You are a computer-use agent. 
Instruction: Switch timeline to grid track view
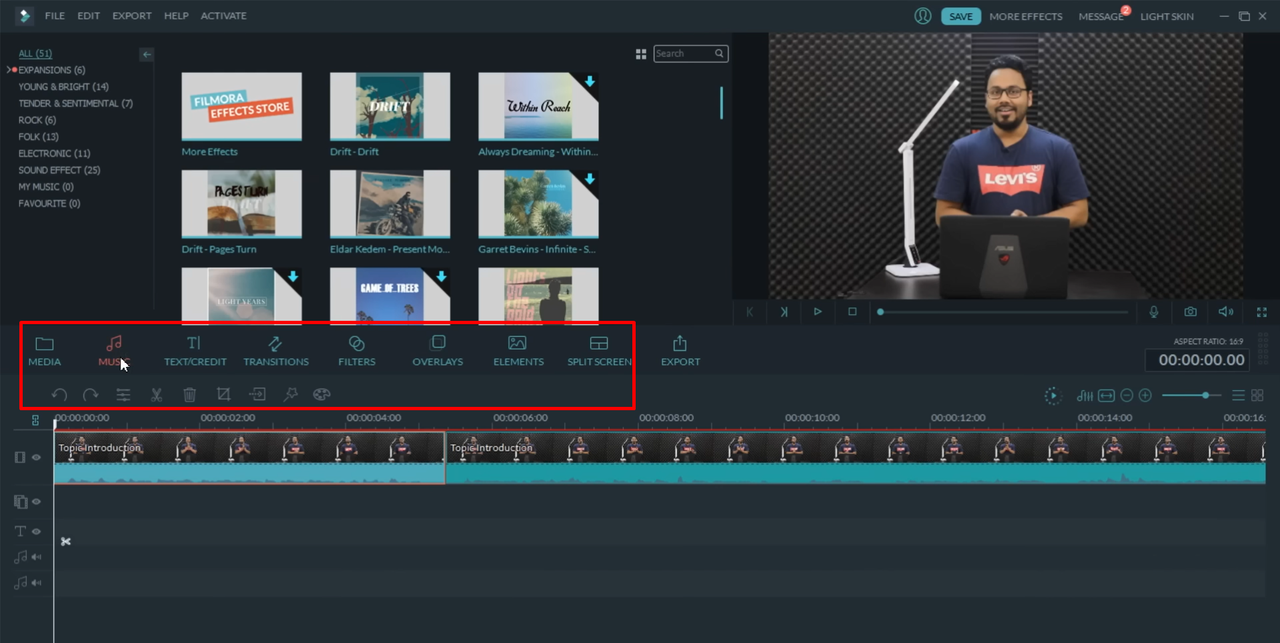(1258, 396)
